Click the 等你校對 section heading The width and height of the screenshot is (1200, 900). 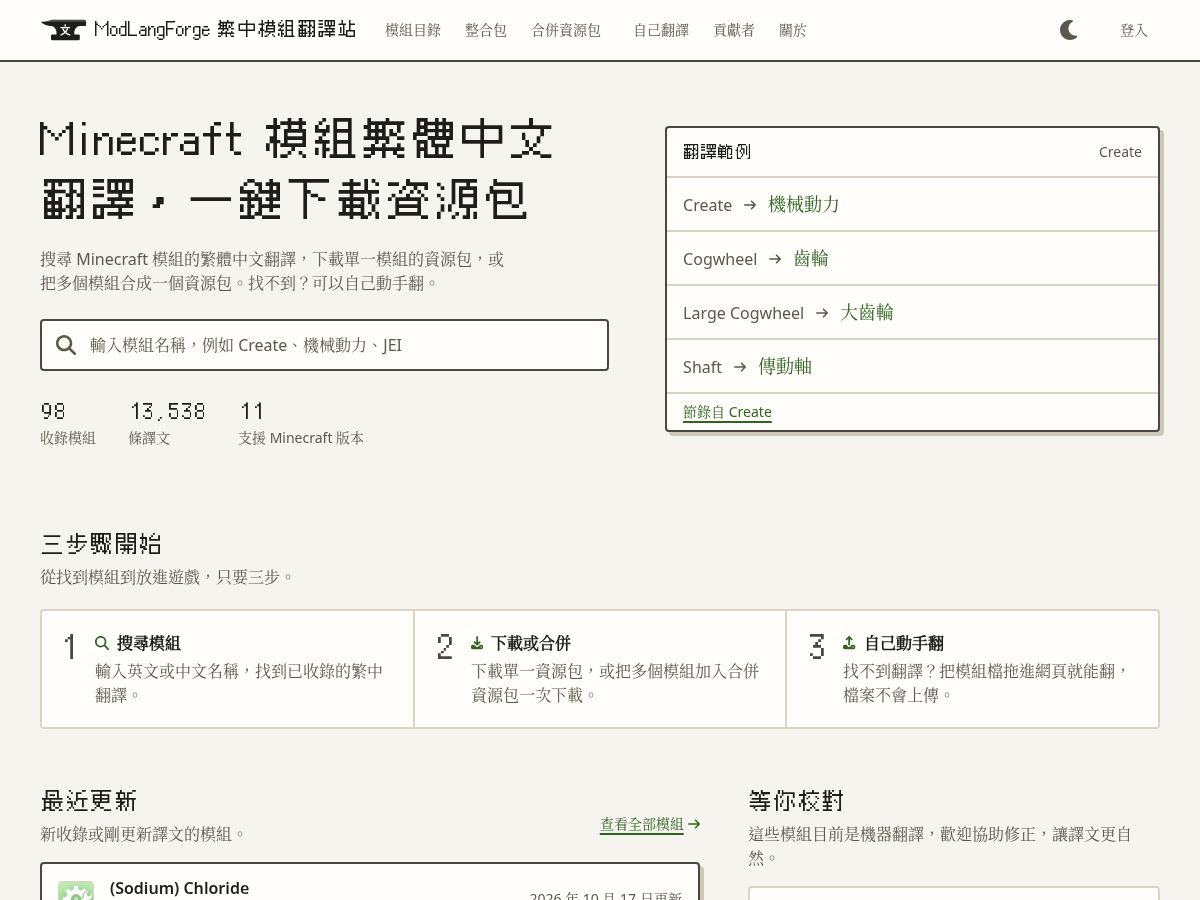pyautogui.click(x=796, y=801)
